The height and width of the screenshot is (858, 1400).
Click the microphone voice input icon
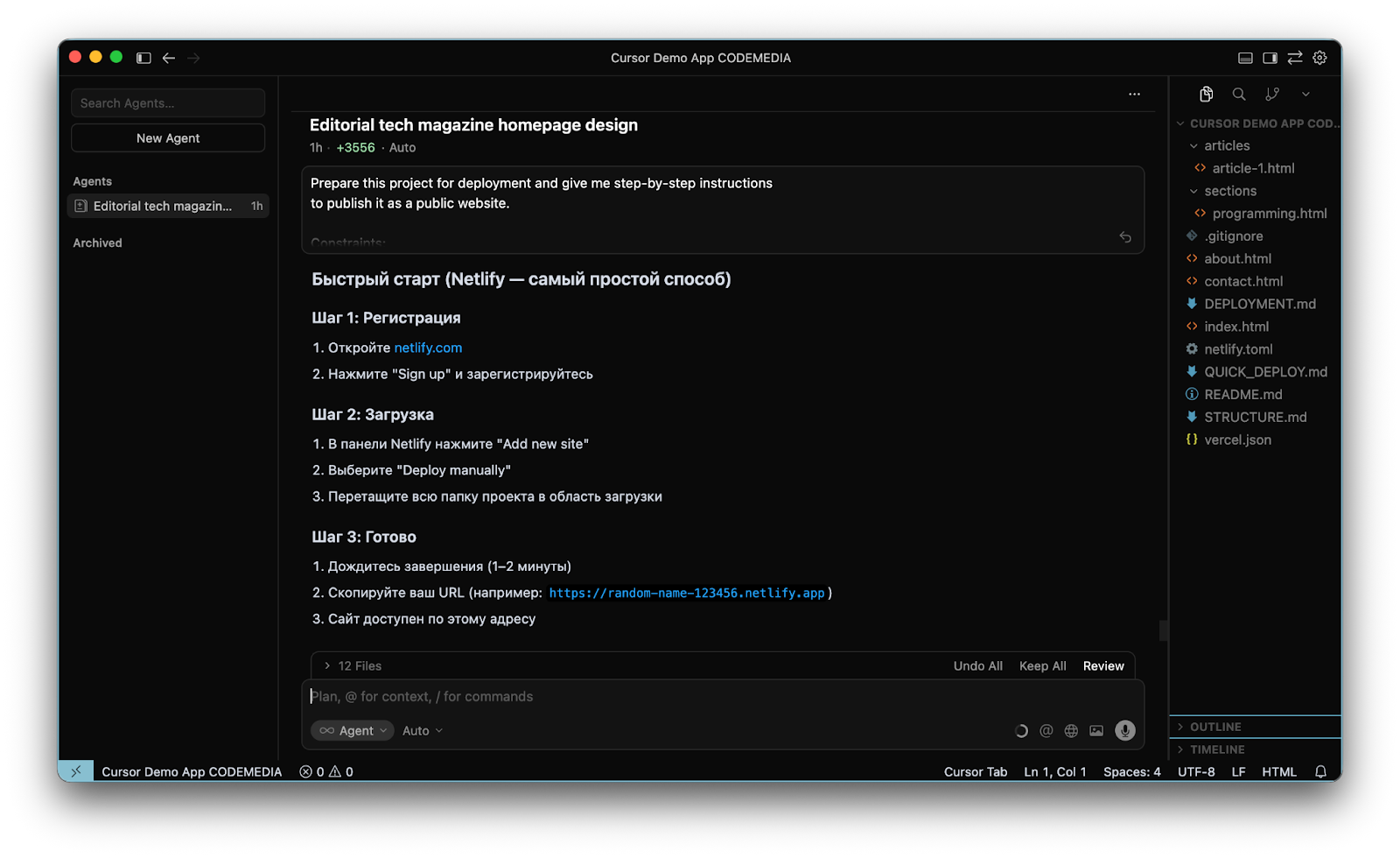(x=1125, y=730)
